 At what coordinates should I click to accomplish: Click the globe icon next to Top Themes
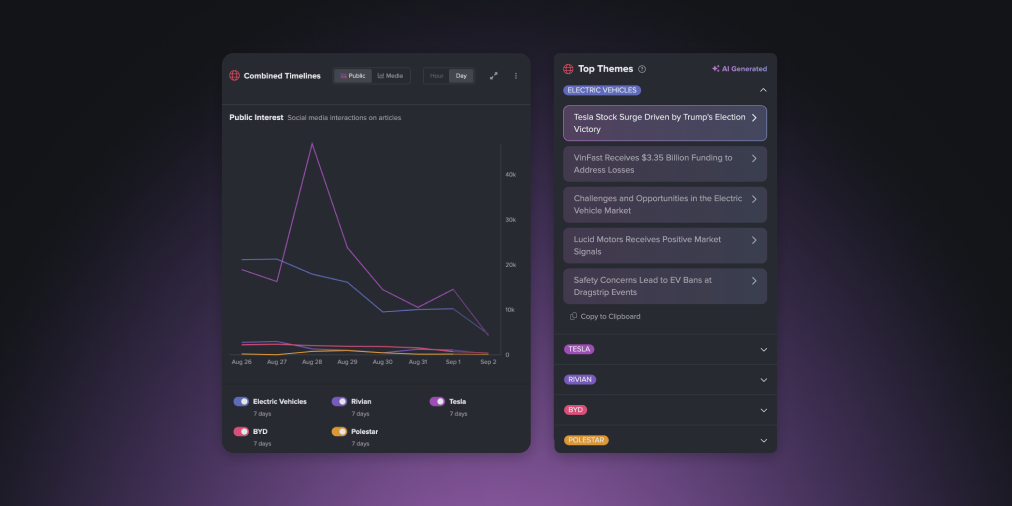tap(568, 69)
